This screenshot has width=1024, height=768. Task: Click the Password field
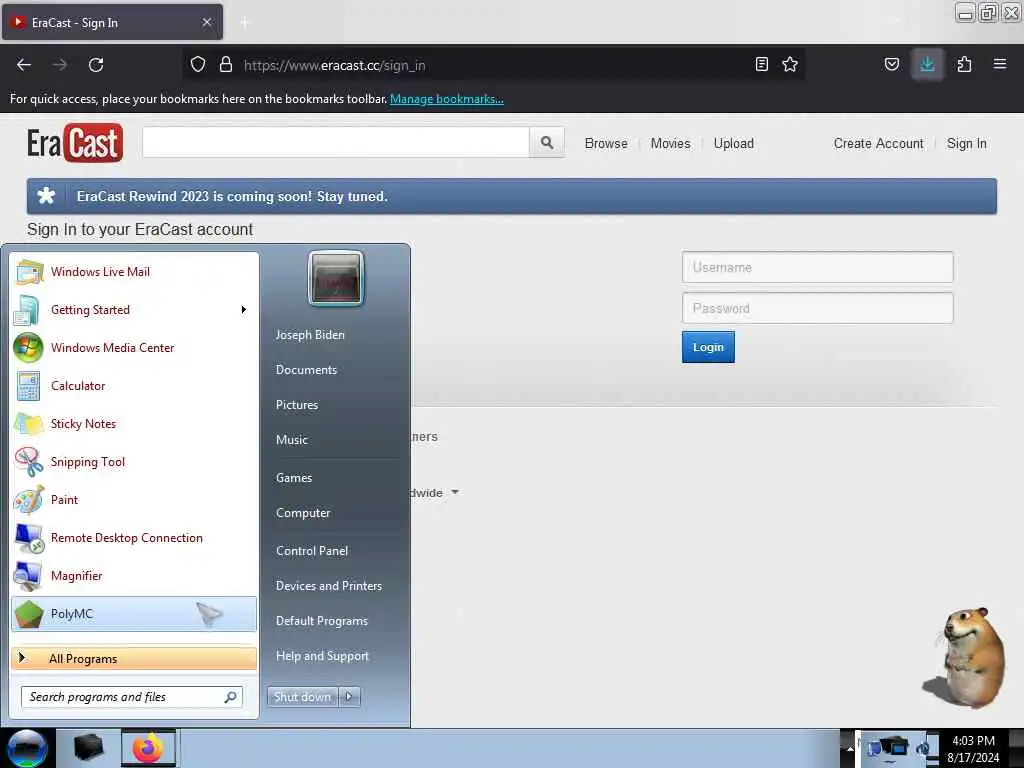[x=818, y=308]
